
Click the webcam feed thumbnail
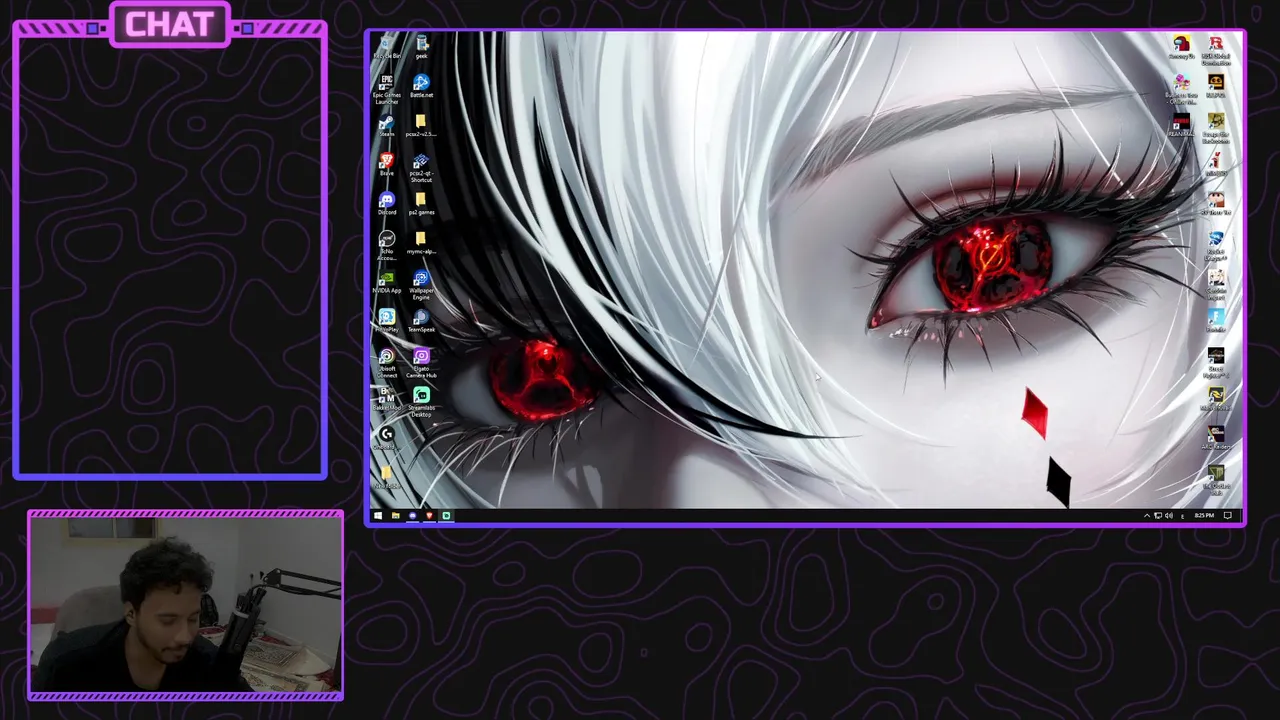coord(186,605)
